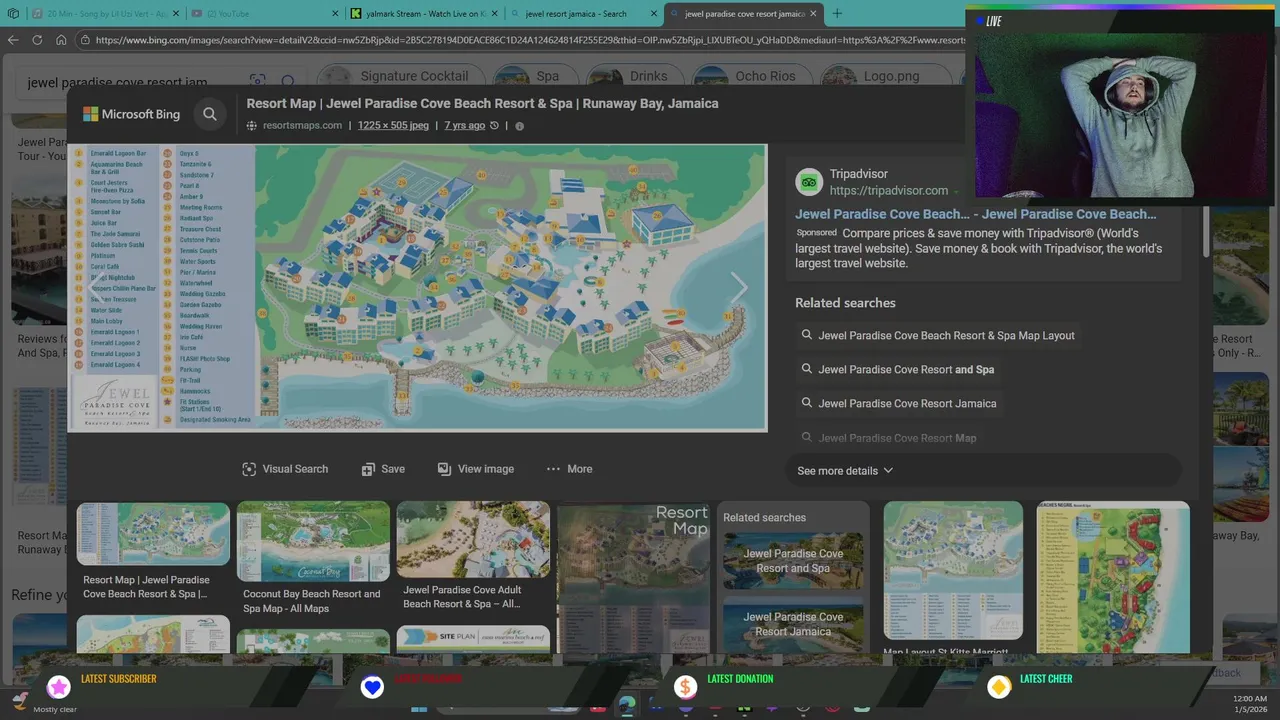Click the browser address bar URL
This screenshot has width=1280, height=720.
click(530, 40)
